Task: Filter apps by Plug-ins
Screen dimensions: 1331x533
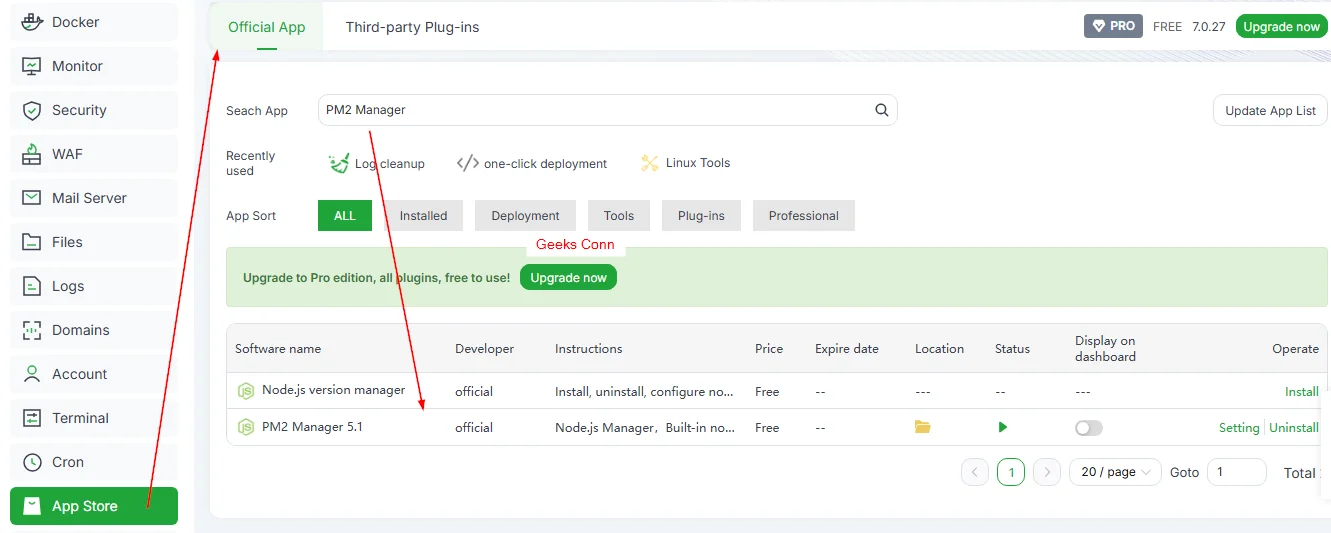Action: 701,215
